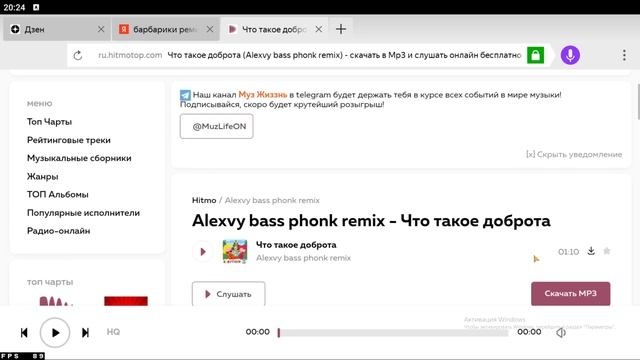Close the Что такое добро tab
The image size is (640, 360).
tap(318, 29)
